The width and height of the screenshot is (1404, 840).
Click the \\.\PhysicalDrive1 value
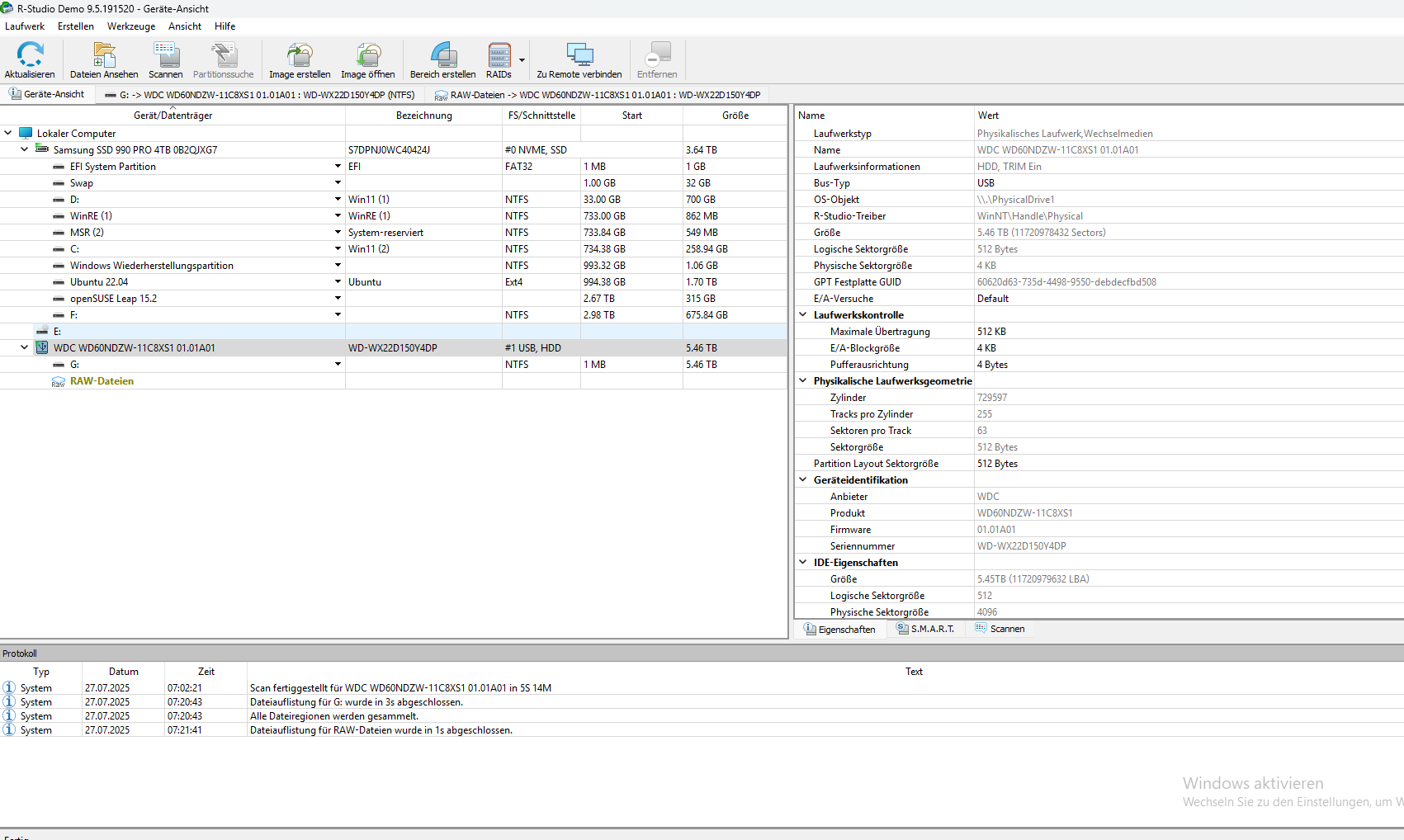pos(1016,200)
